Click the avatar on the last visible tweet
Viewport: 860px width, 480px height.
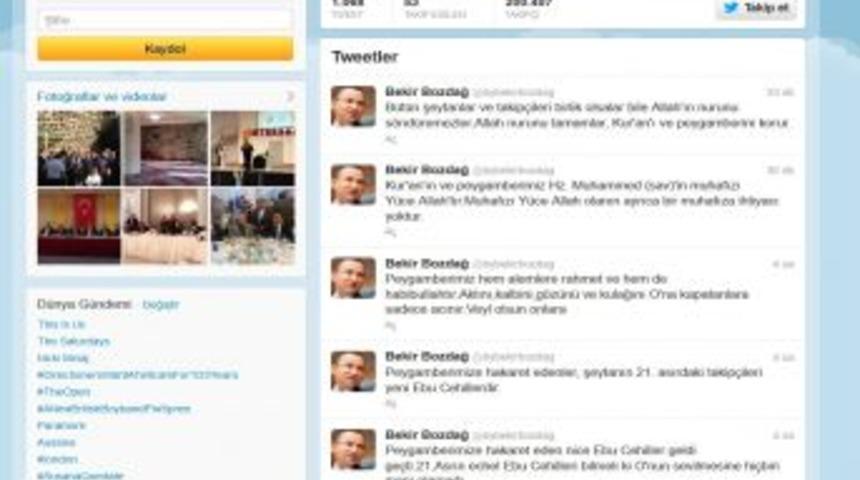point(353,449)
